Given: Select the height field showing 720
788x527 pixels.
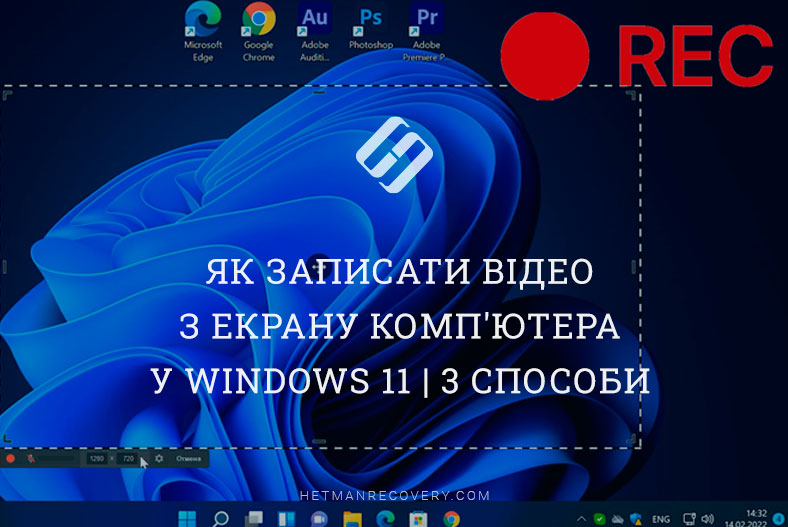Looking at the screenshot, I should pyautogui.click(x=128, y=458).
